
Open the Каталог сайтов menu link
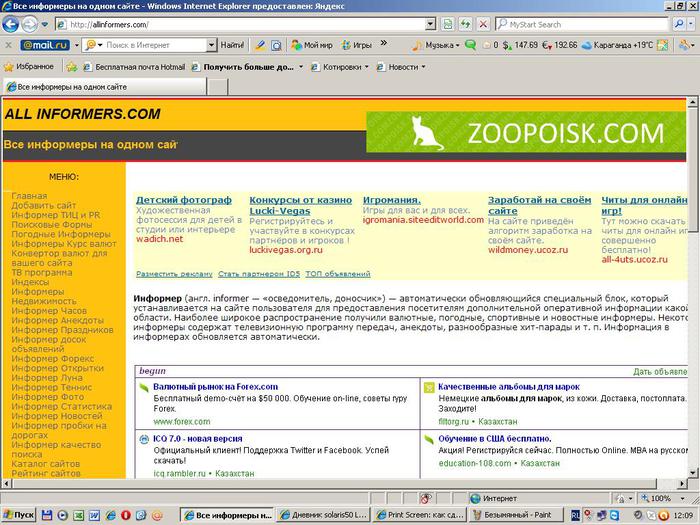(46, 464)
